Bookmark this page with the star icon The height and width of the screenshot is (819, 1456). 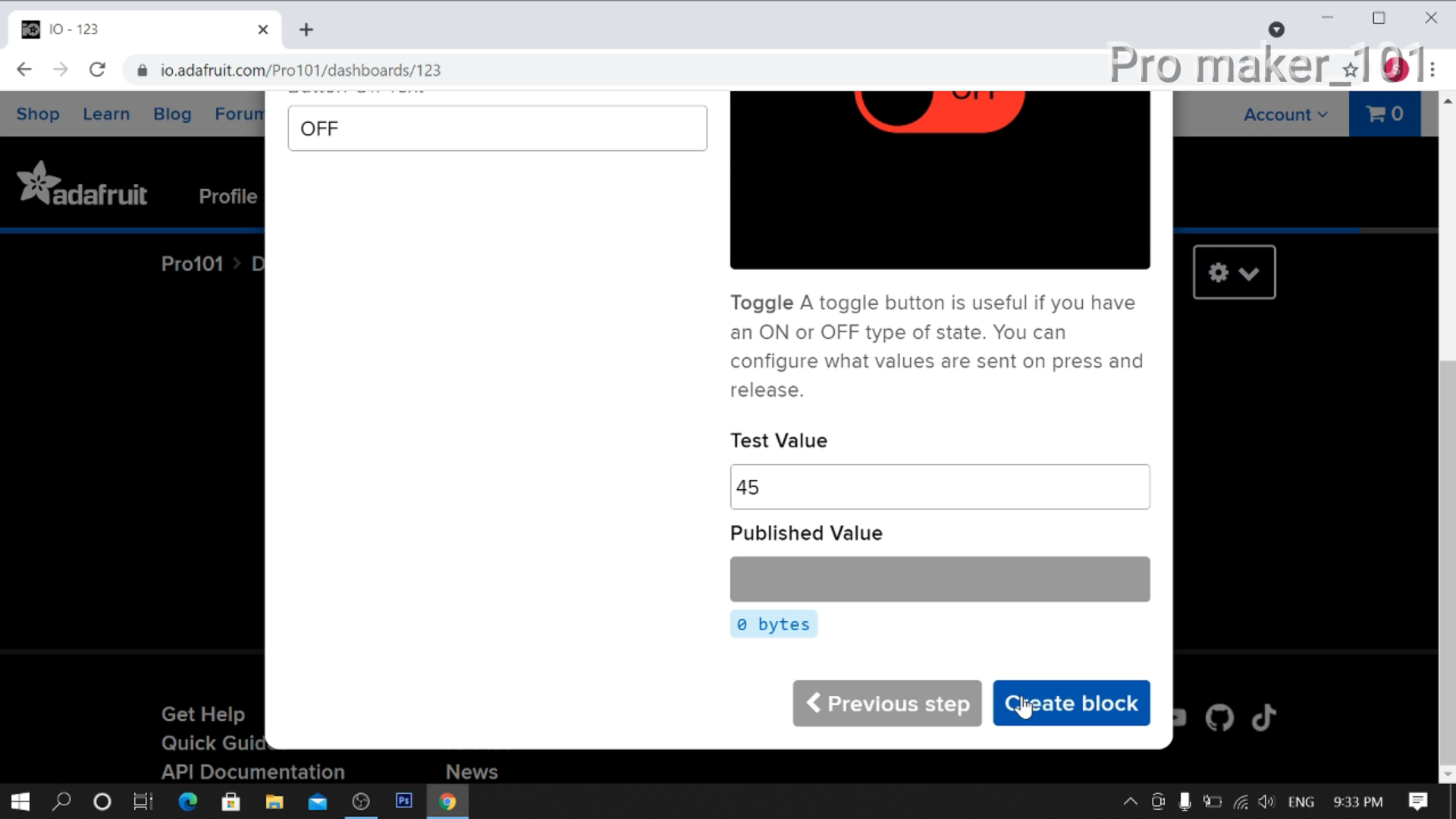(x=1351, y=70)
